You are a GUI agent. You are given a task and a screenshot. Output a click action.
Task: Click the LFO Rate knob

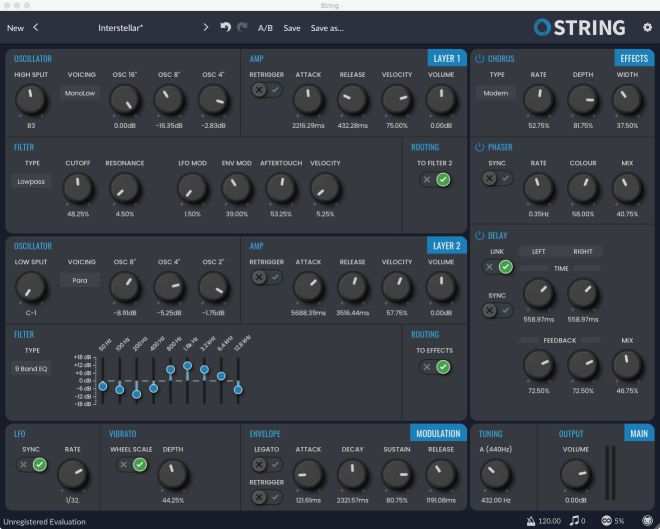72,474
